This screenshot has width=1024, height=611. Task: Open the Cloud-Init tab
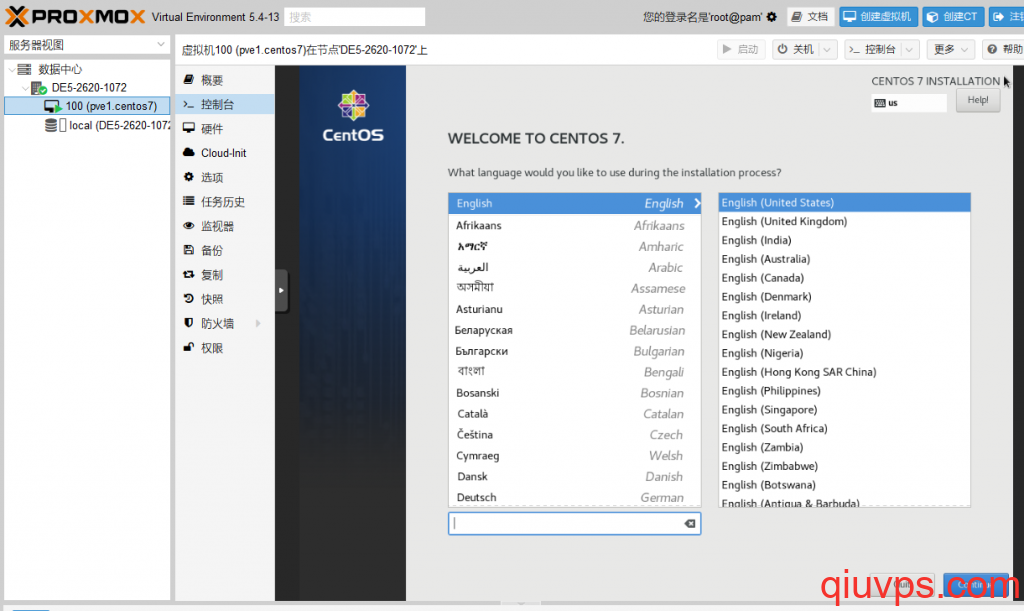(225, 153)
